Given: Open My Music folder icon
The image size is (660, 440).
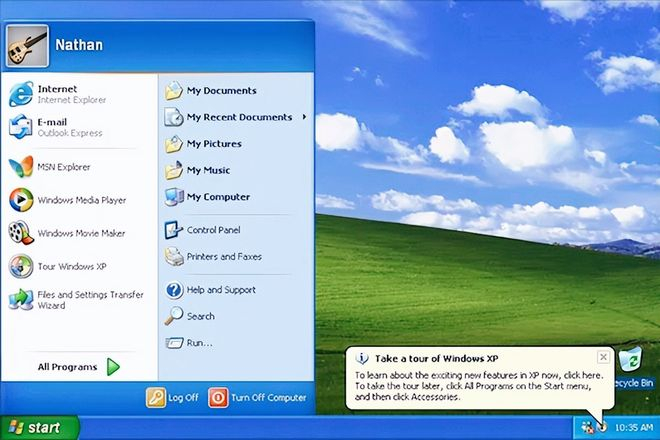Looking at the screenshot, I should (174, 171).
